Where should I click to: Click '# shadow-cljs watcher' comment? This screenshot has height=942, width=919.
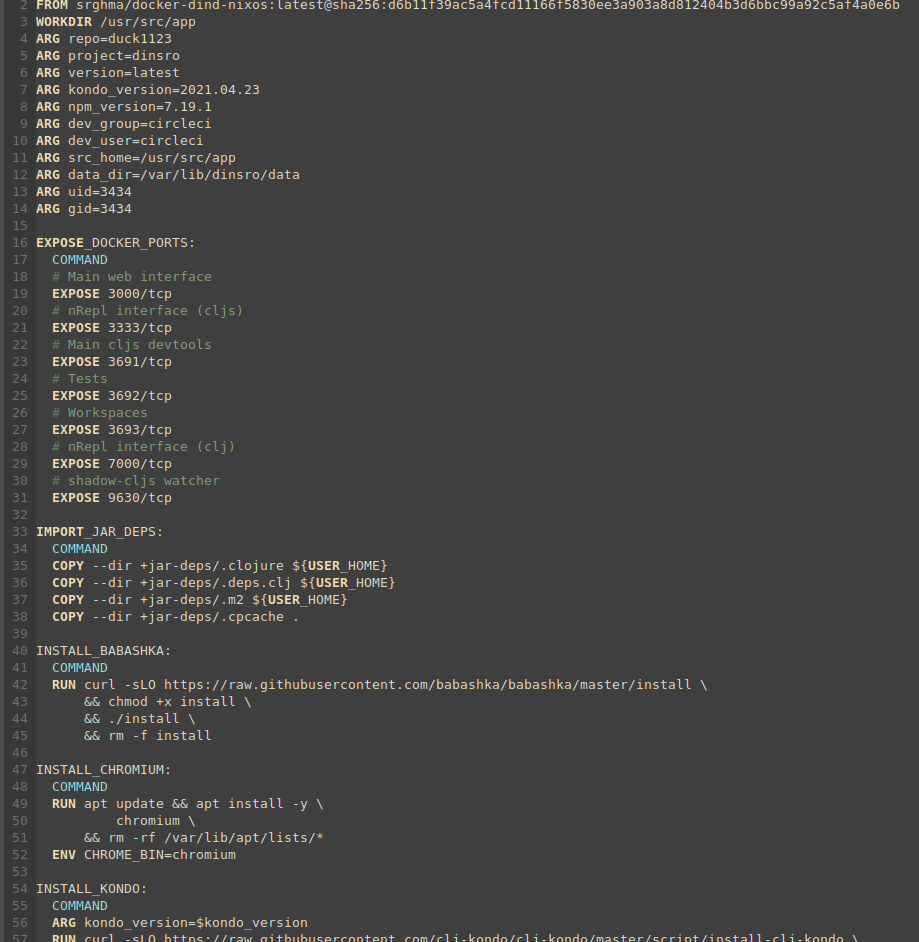[x=136, y=481]
